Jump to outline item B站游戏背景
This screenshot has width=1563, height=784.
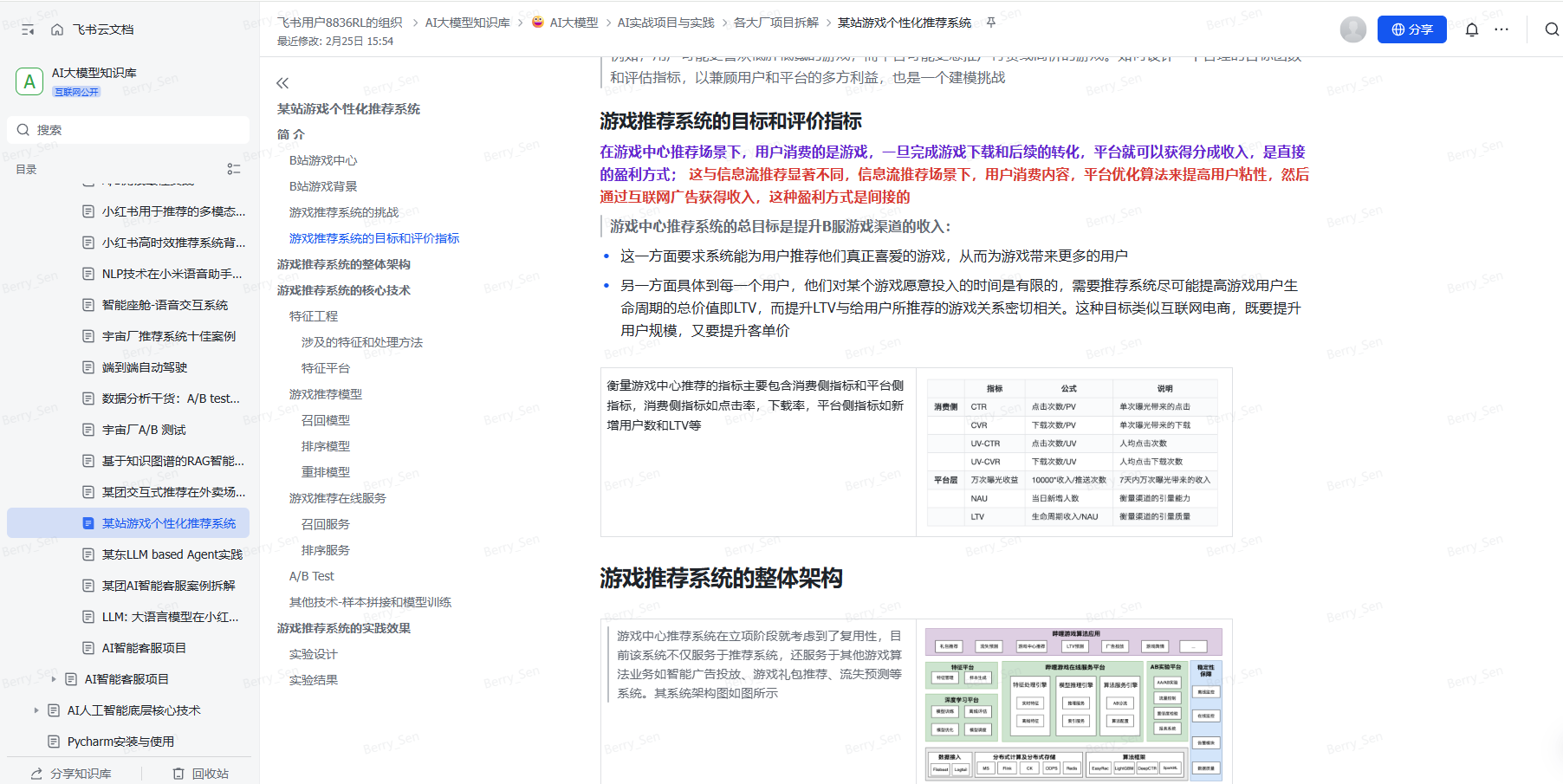[323, 186]
